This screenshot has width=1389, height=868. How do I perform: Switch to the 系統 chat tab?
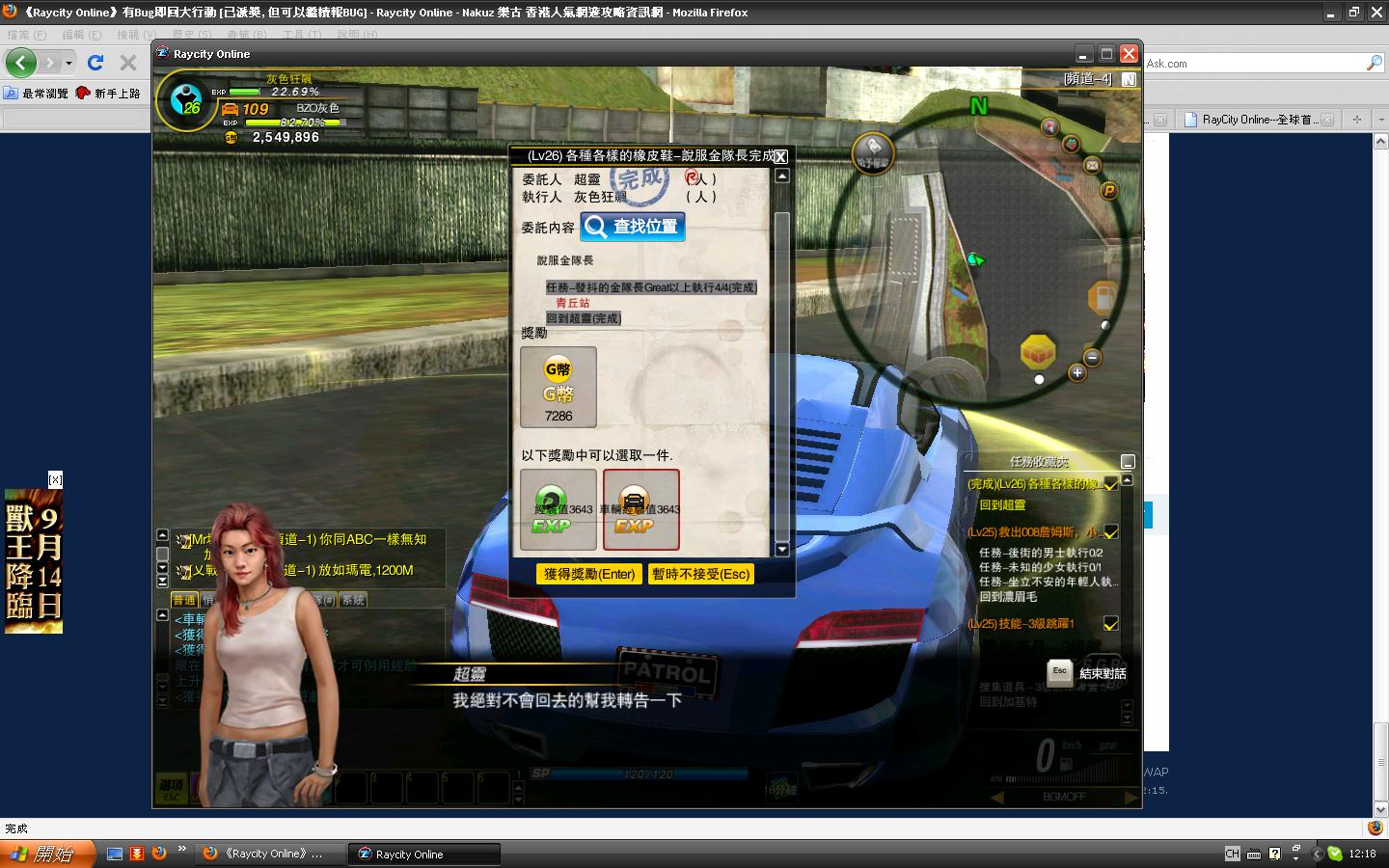[353, 600]
